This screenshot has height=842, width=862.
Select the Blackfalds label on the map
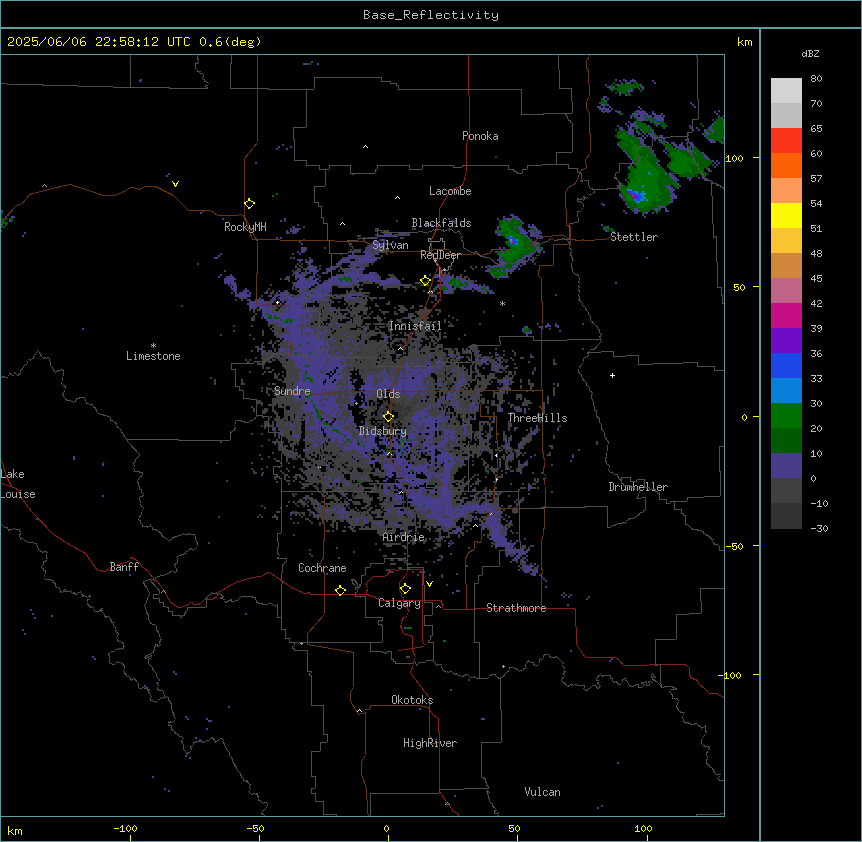[441, 223]
